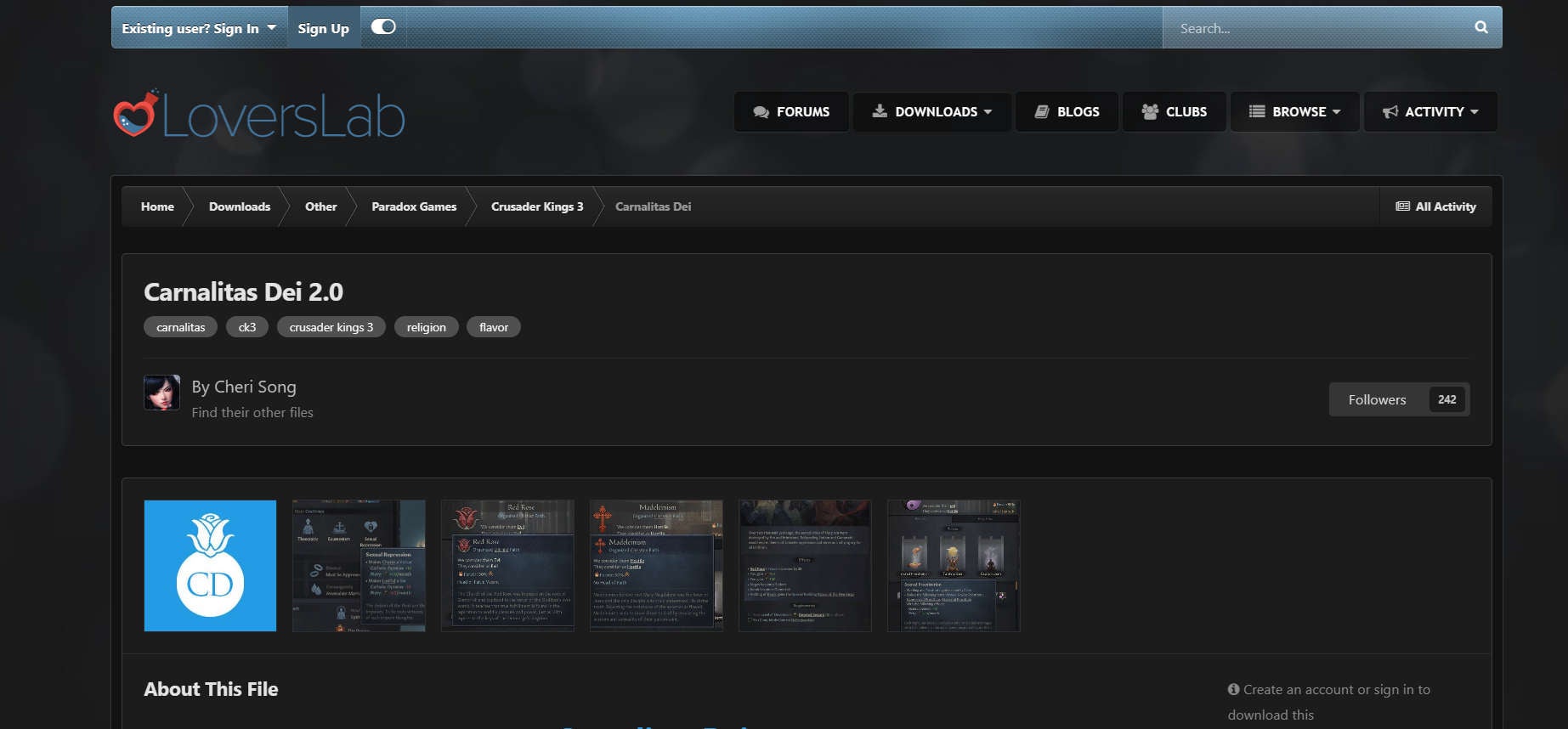
Task: Click the religion tag
Action: pyautogui.click(x=426, y=327)
